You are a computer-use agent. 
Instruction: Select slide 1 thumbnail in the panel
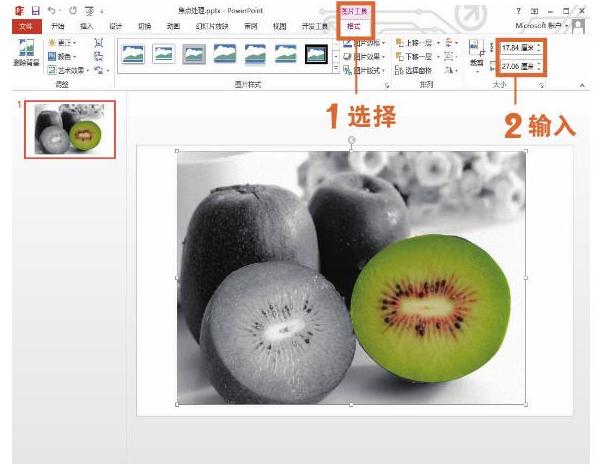[70, 129]
